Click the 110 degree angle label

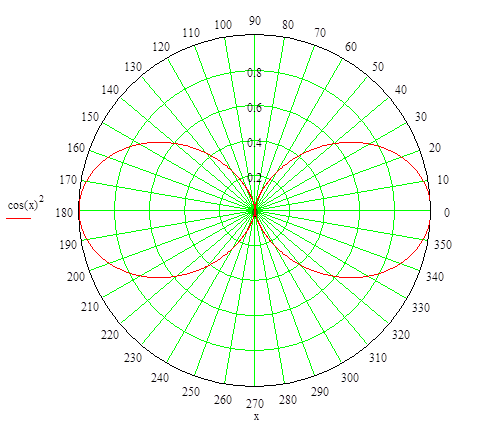(191, 33)
